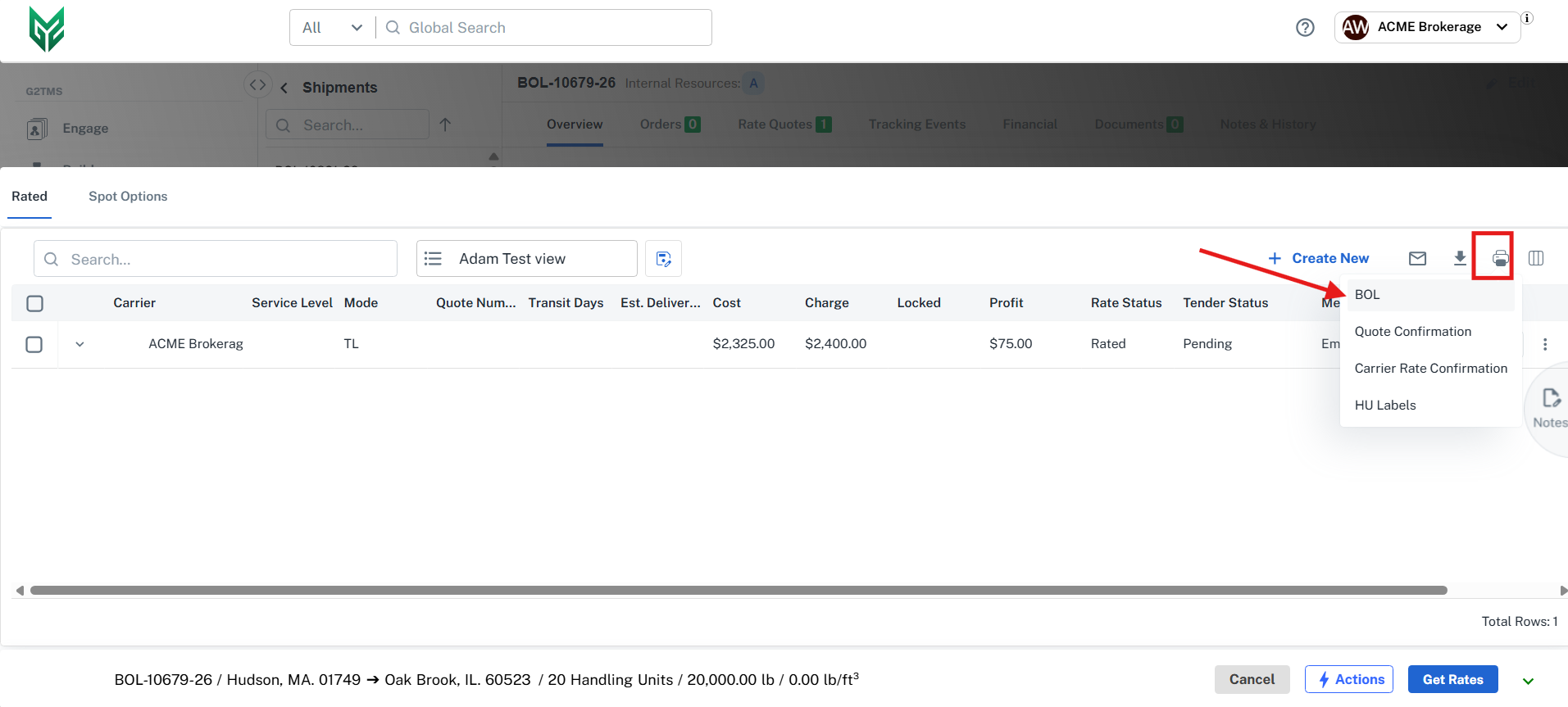Click the Get Rates button

tap(1452, 679)
